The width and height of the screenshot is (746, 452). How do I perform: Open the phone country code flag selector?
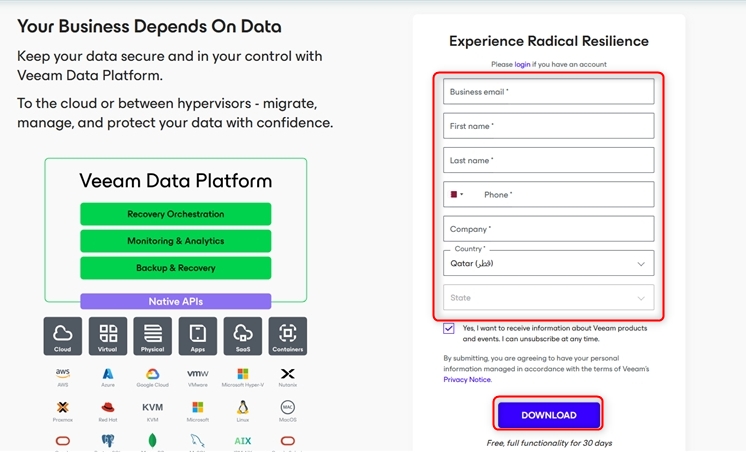pos(456,195)
